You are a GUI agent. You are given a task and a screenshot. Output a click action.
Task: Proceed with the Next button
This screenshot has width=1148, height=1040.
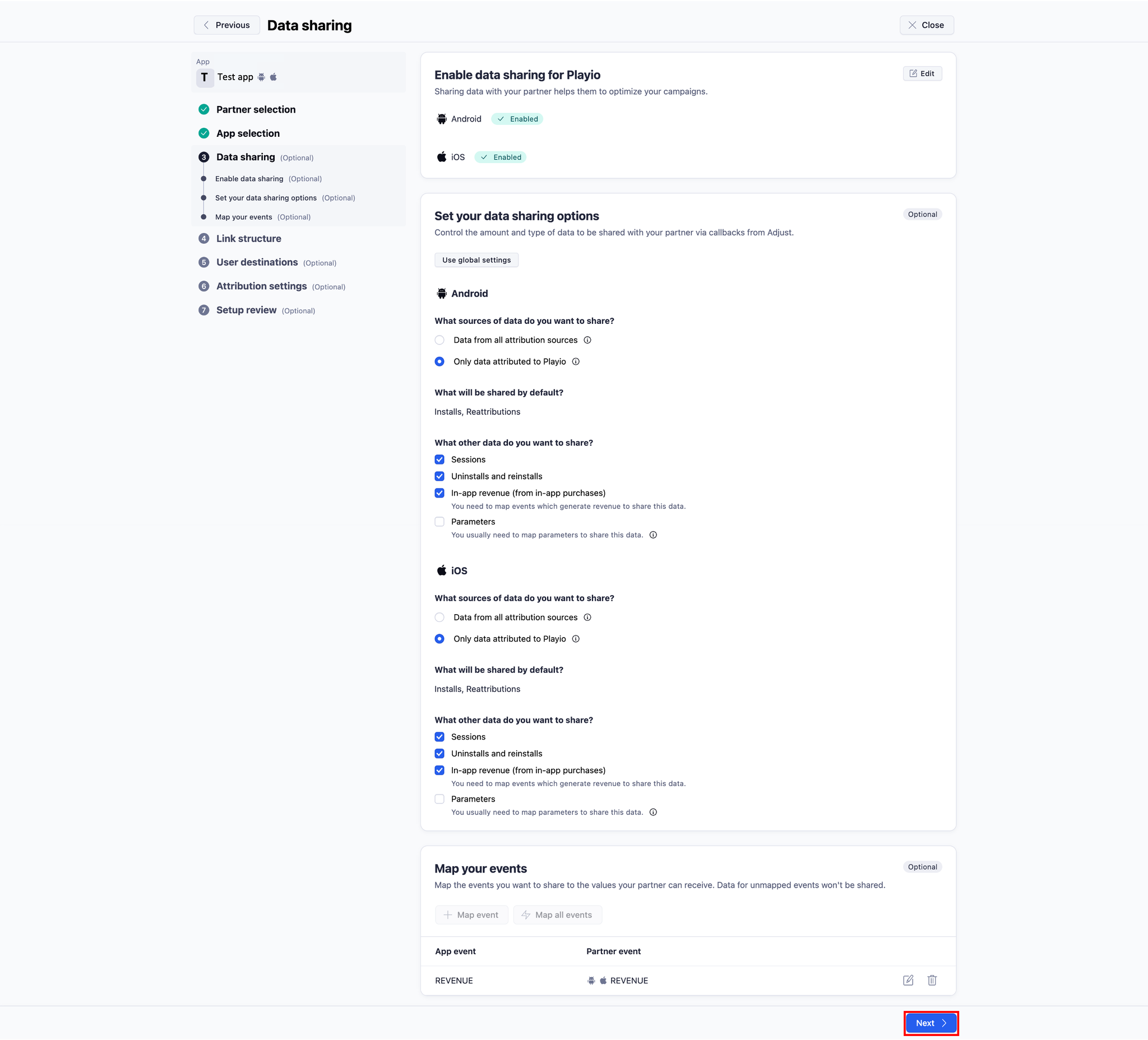(931, 1023)
